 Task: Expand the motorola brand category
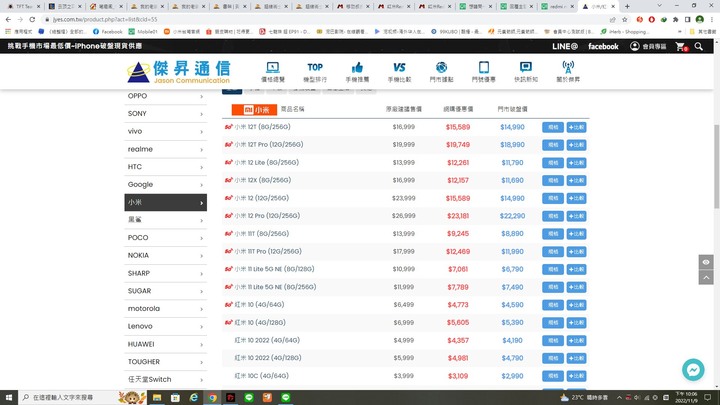pyautogui.click(x=165, y=309)
